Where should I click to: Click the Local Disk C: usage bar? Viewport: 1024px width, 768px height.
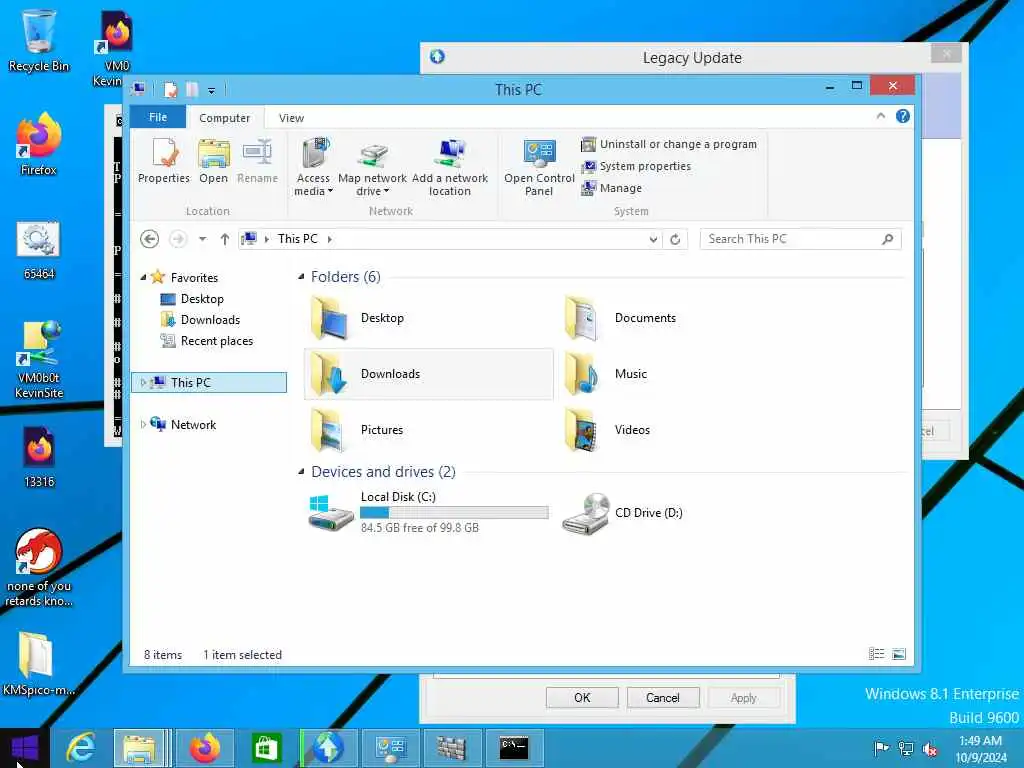[455, 513]
